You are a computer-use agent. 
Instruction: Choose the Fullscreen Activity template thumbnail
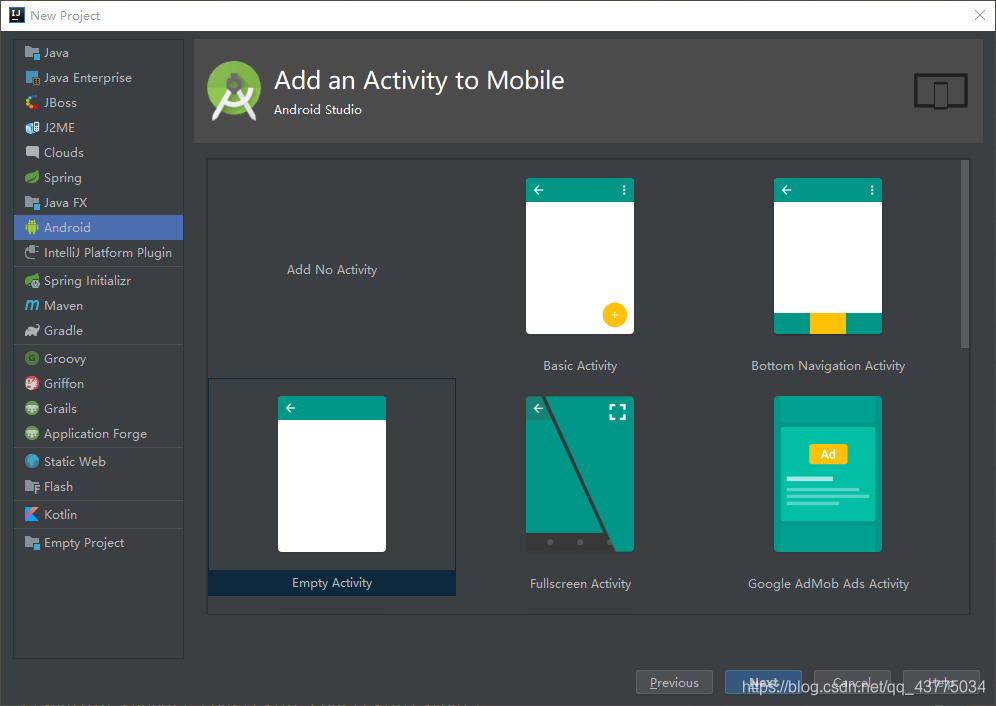coord(580,474)
